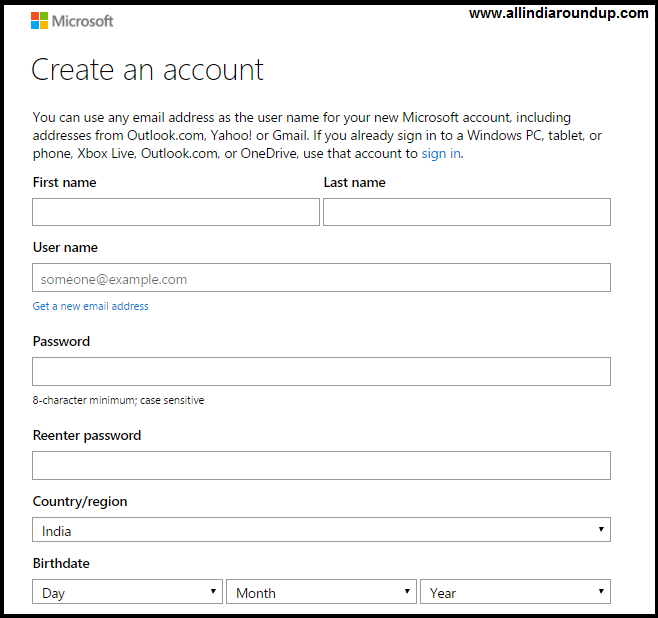Open the Country/region combo box showing India
This screenshot has width=658, height=618.
click(321, 529)
